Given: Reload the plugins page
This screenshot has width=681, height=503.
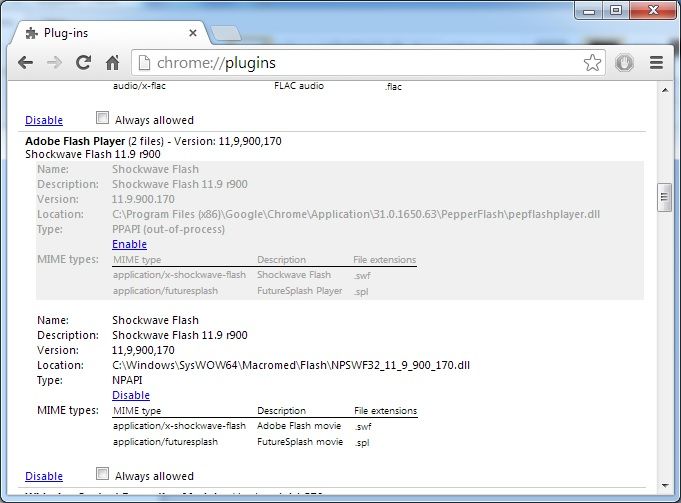Looking at the screenshot, I should click(83, 63).
